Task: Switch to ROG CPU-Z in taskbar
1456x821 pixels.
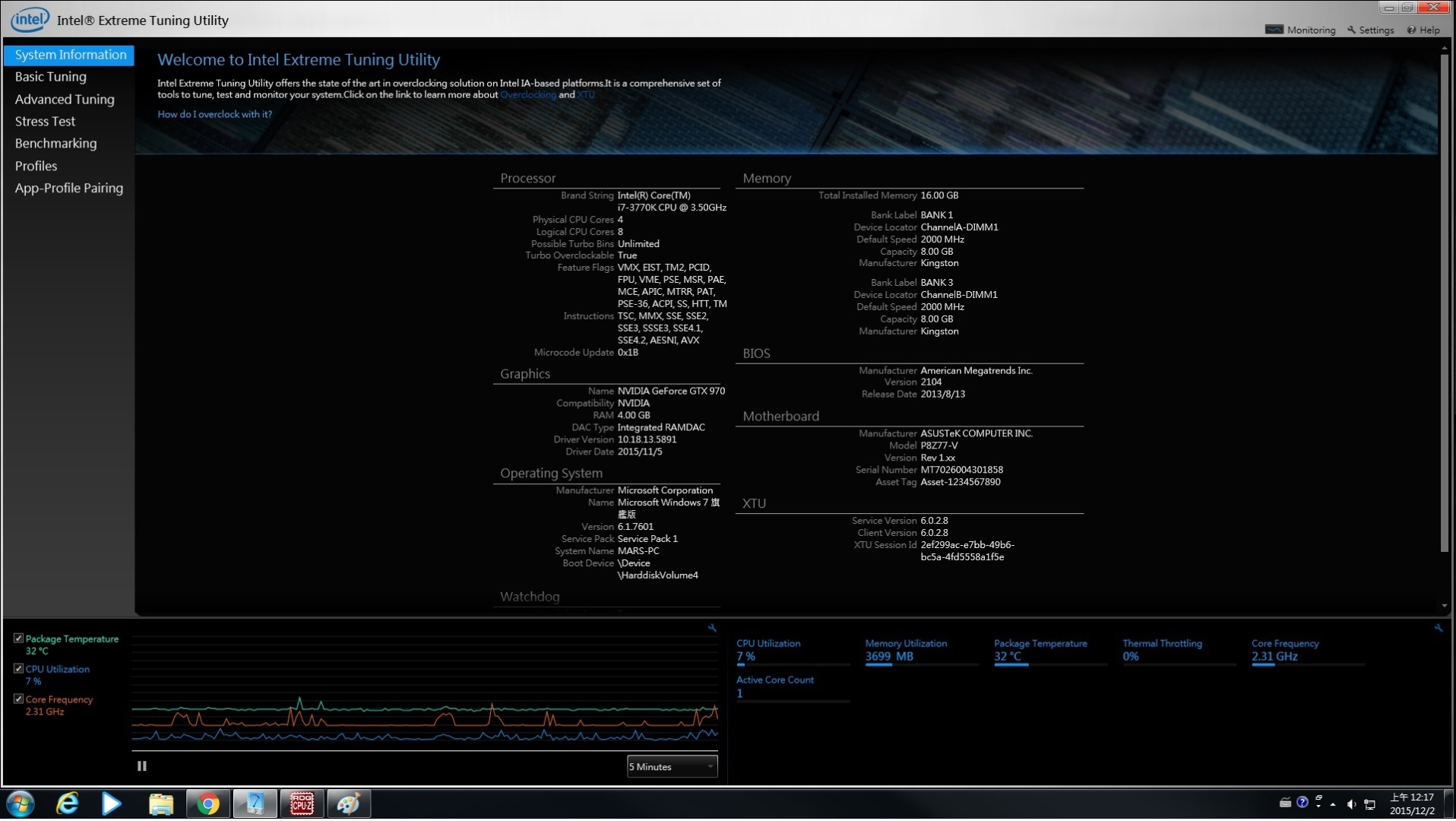Action: pyautogui.click(x=302, y=804)
